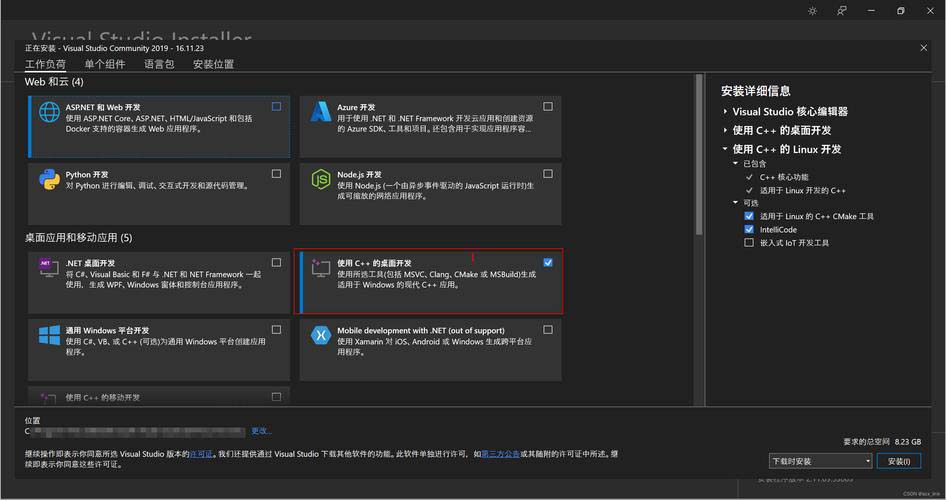Check the 嵌入式 IoT 开发工具 option
This screenshot has width=946, height=500.
749,242
